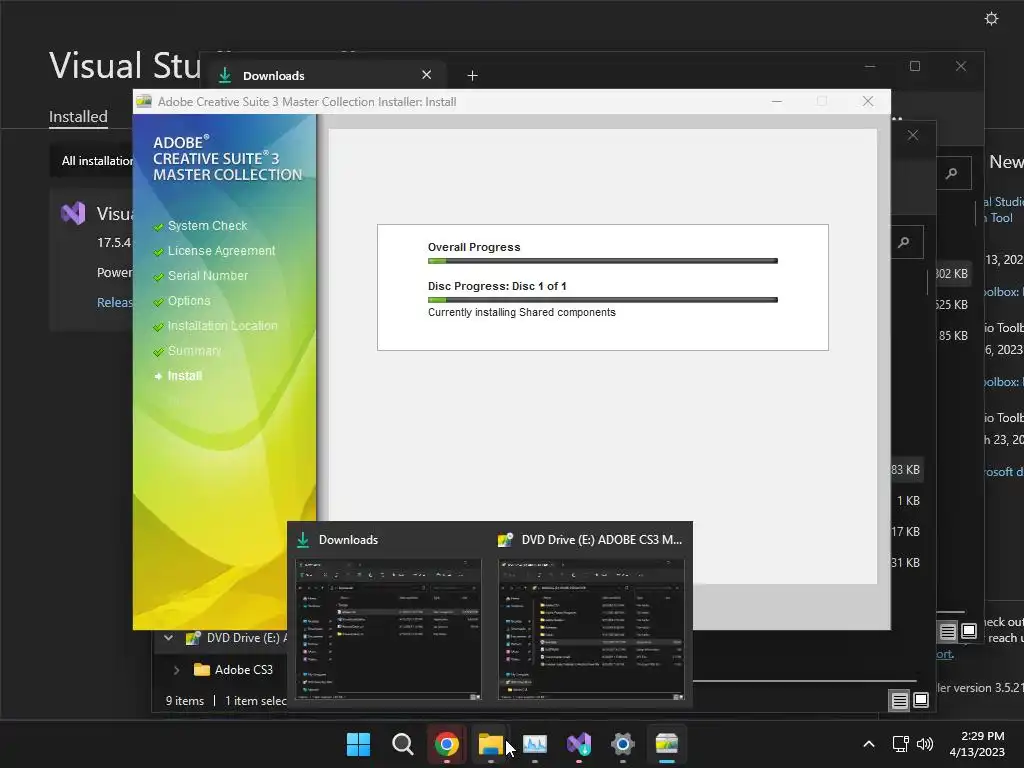Open network status in the system tray
1024x768 pixels.
point(901,744)
